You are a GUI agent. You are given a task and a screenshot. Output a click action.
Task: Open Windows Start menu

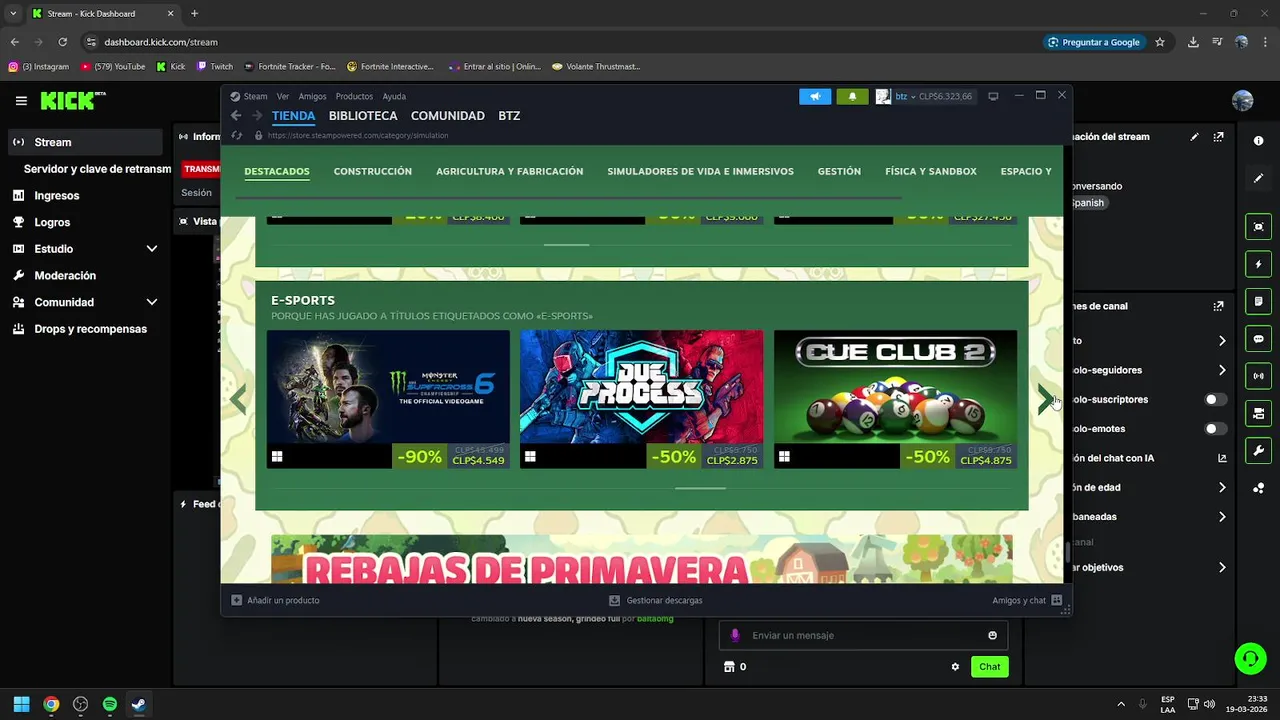(x=21, y=704)
